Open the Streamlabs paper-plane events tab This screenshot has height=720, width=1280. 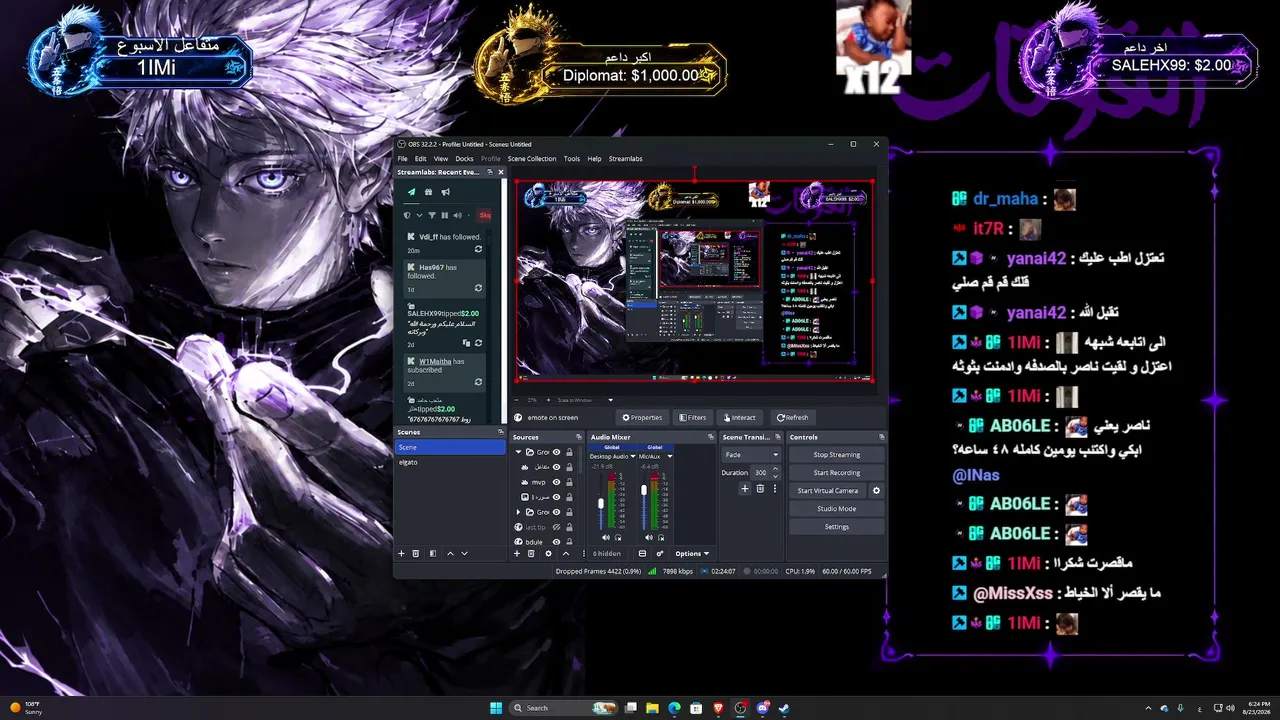coord(411,192)
